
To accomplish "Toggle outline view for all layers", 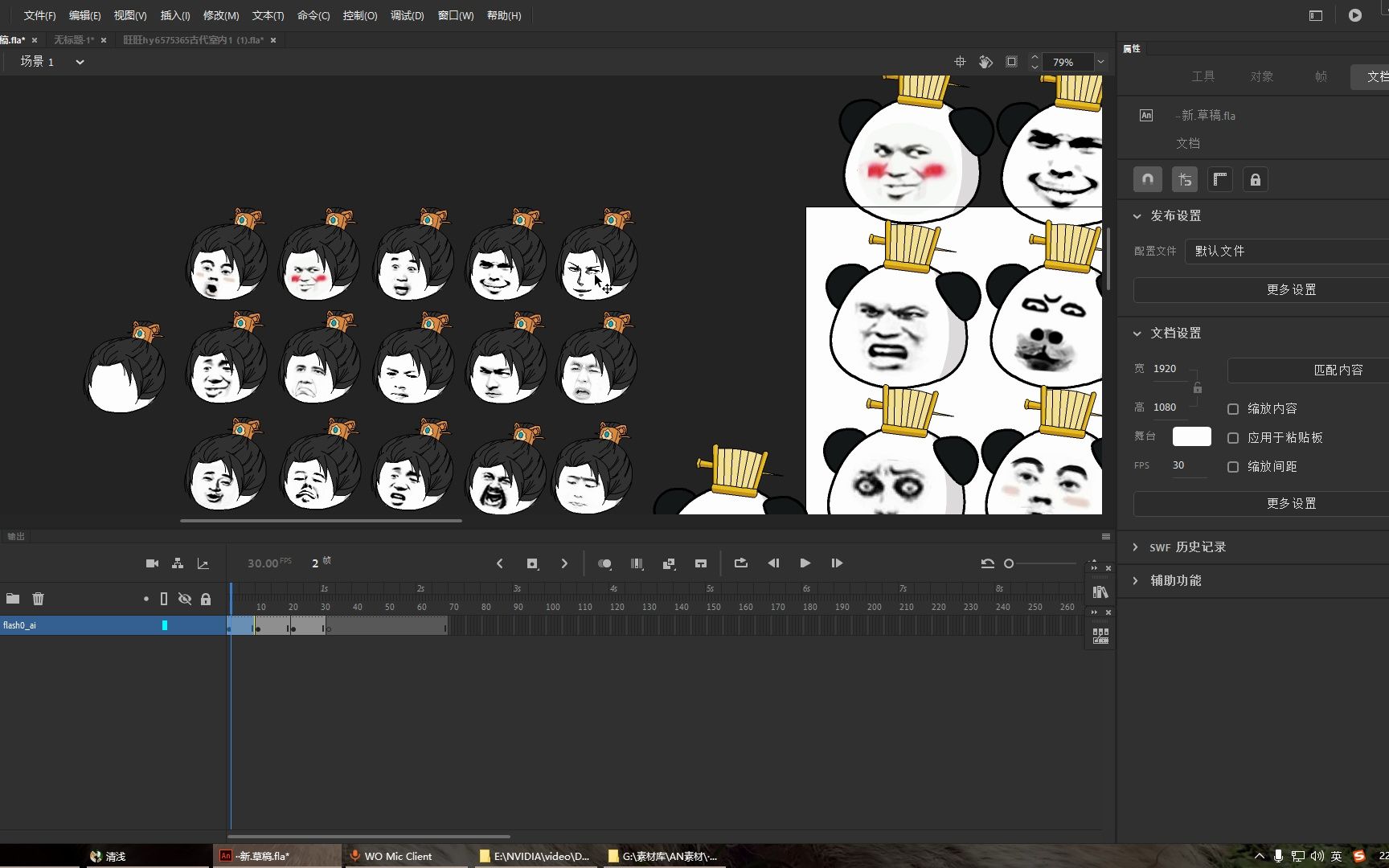I will coord(164,599).
